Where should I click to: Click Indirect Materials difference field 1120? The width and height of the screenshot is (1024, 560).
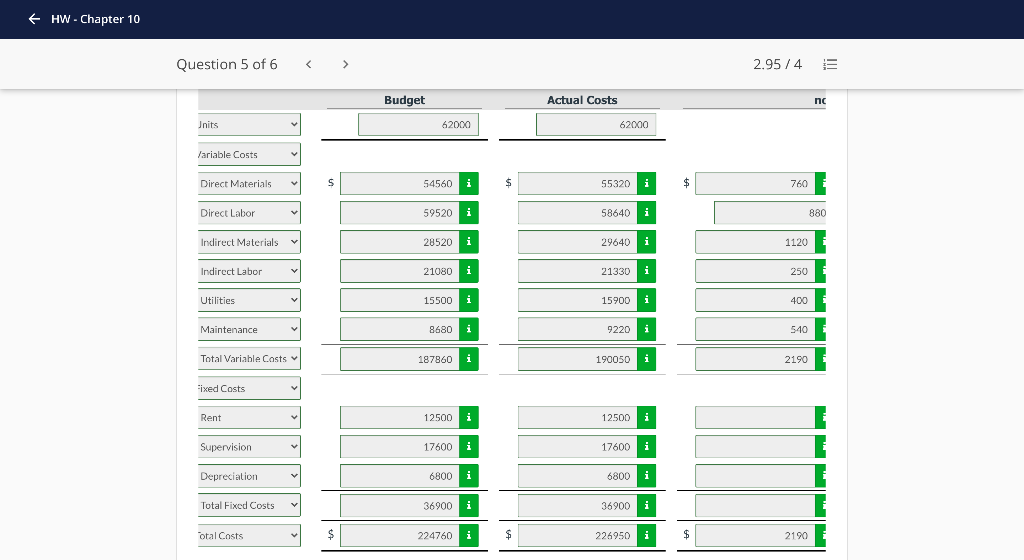[x=755, y=242]
